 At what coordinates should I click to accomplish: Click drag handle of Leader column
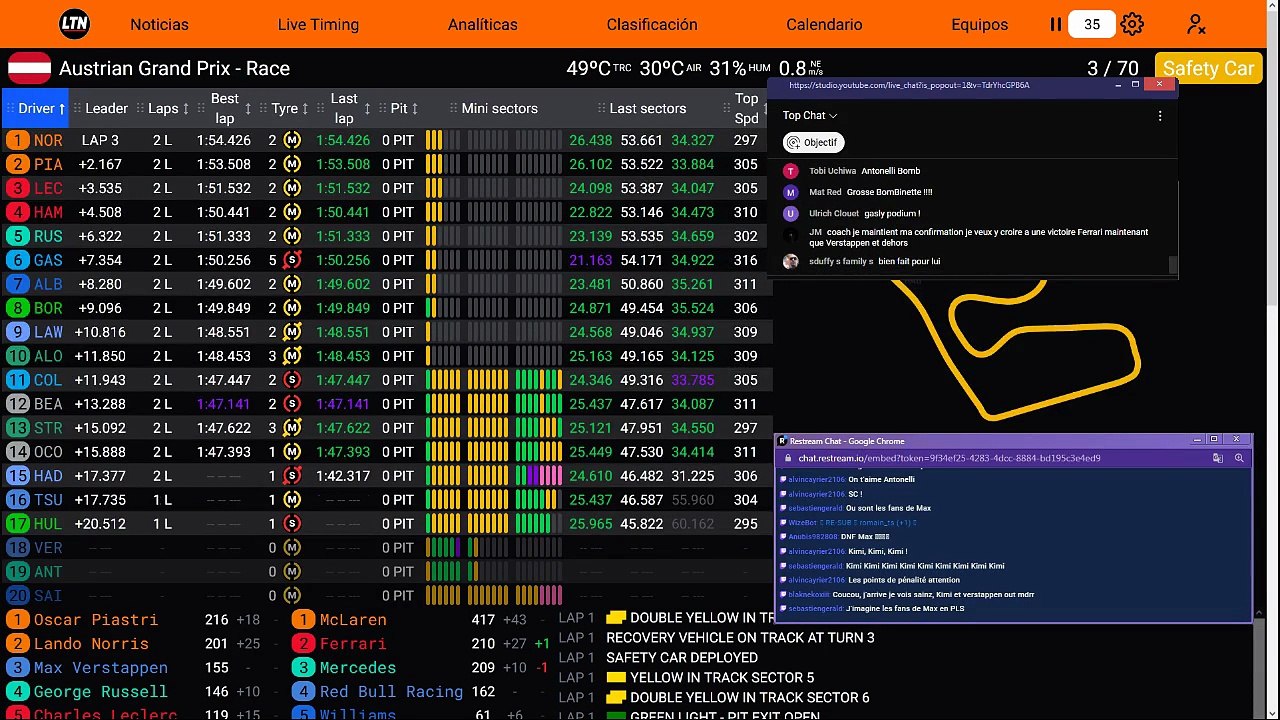(77, 108)
